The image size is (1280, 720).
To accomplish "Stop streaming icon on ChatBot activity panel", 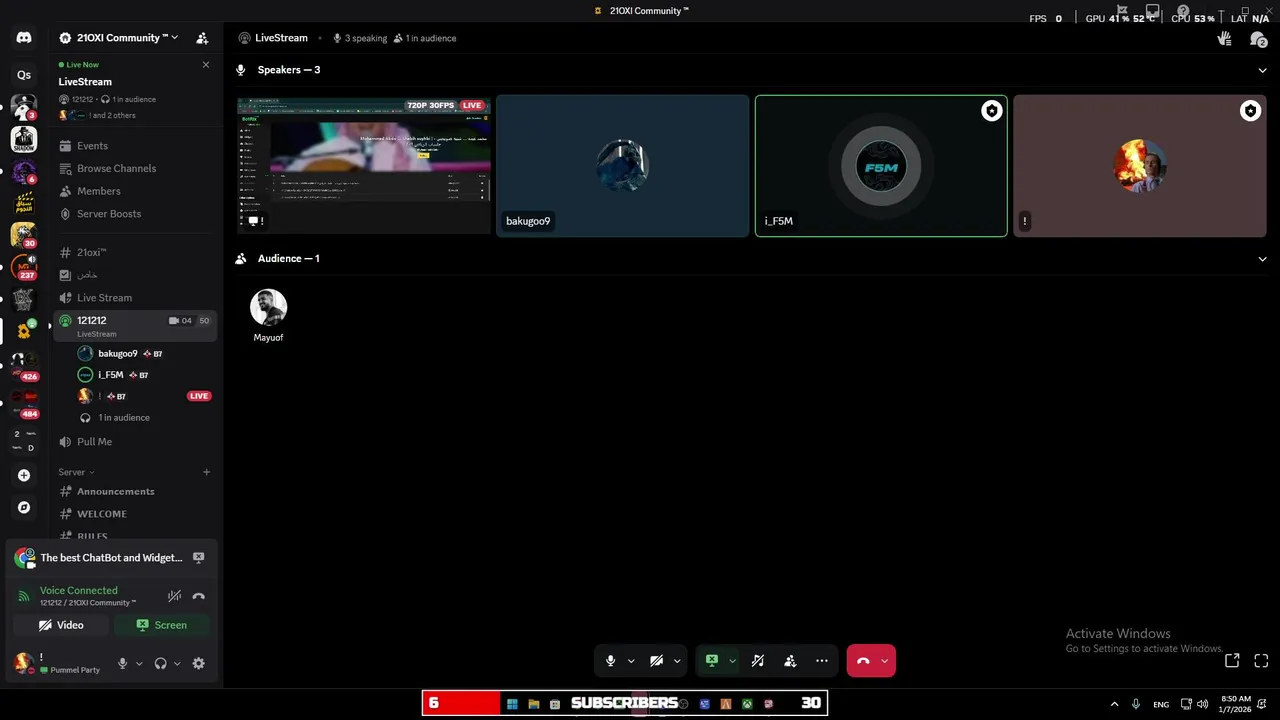I will 198,558.
